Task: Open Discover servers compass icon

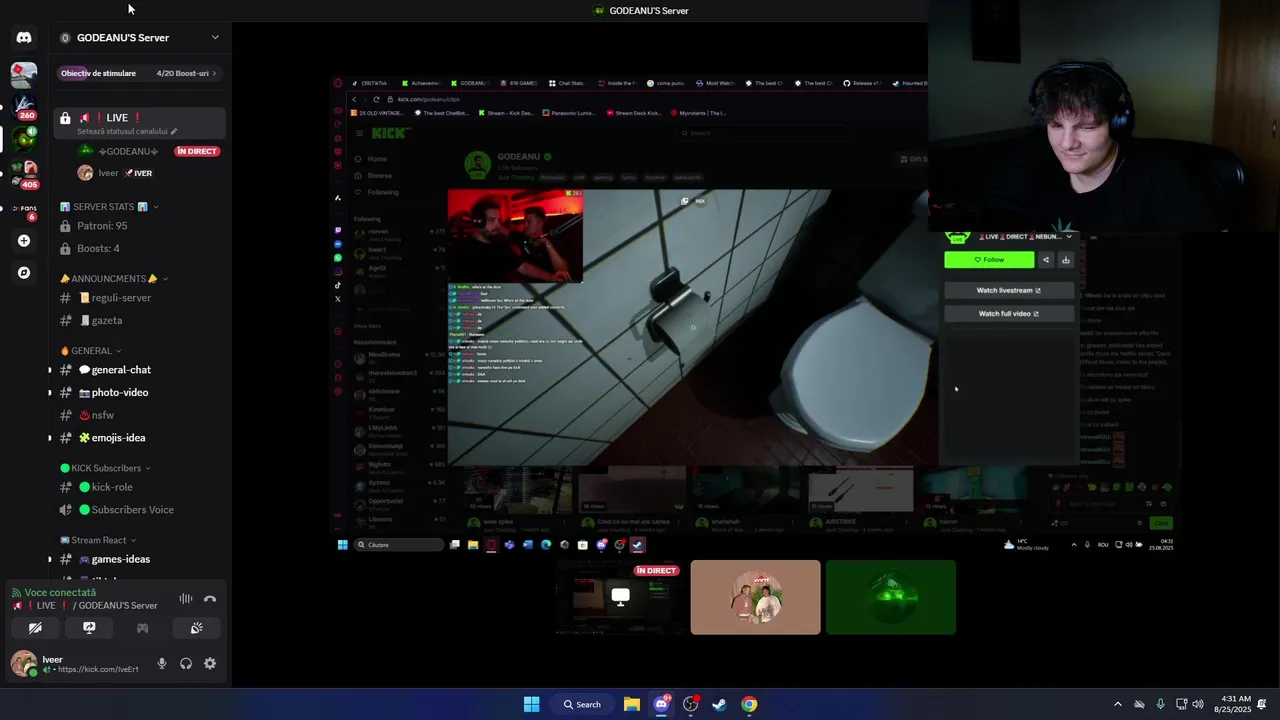Action: click(x=24, y=273)
